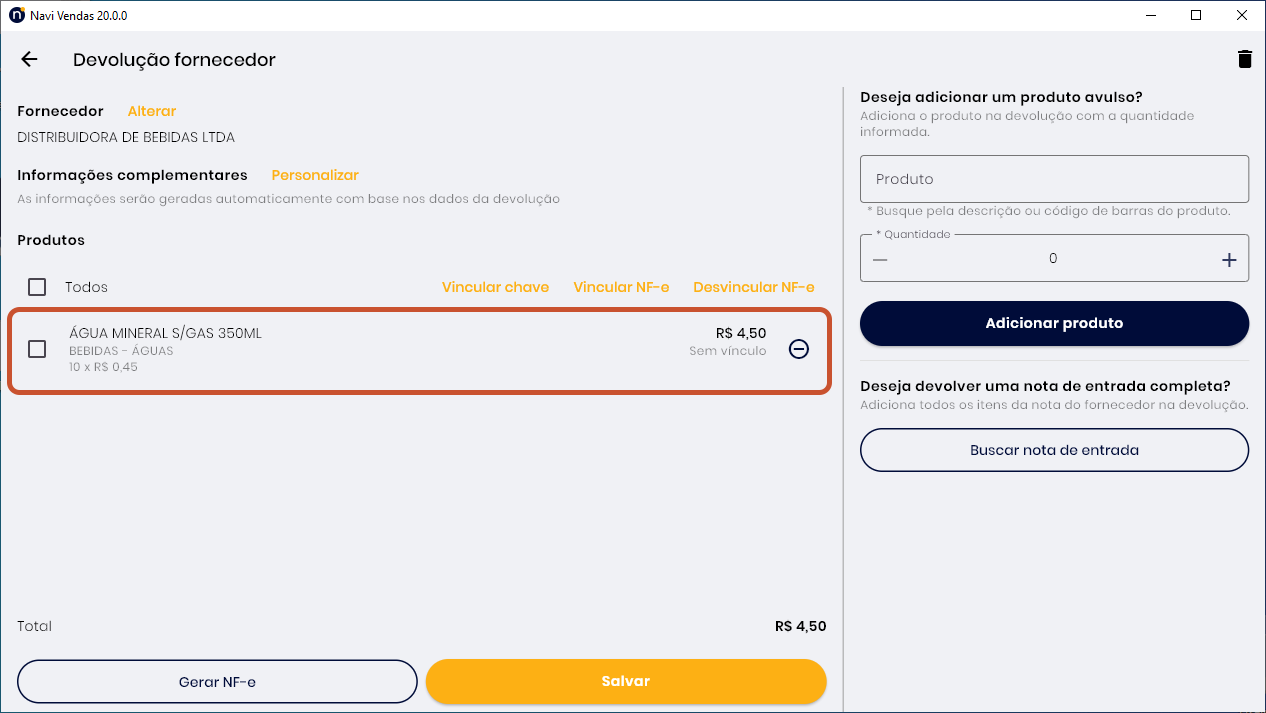Open the Personalizar complementary information link
The height and width of the screenshot is (713, 1266).
click(x=315, y=175)
